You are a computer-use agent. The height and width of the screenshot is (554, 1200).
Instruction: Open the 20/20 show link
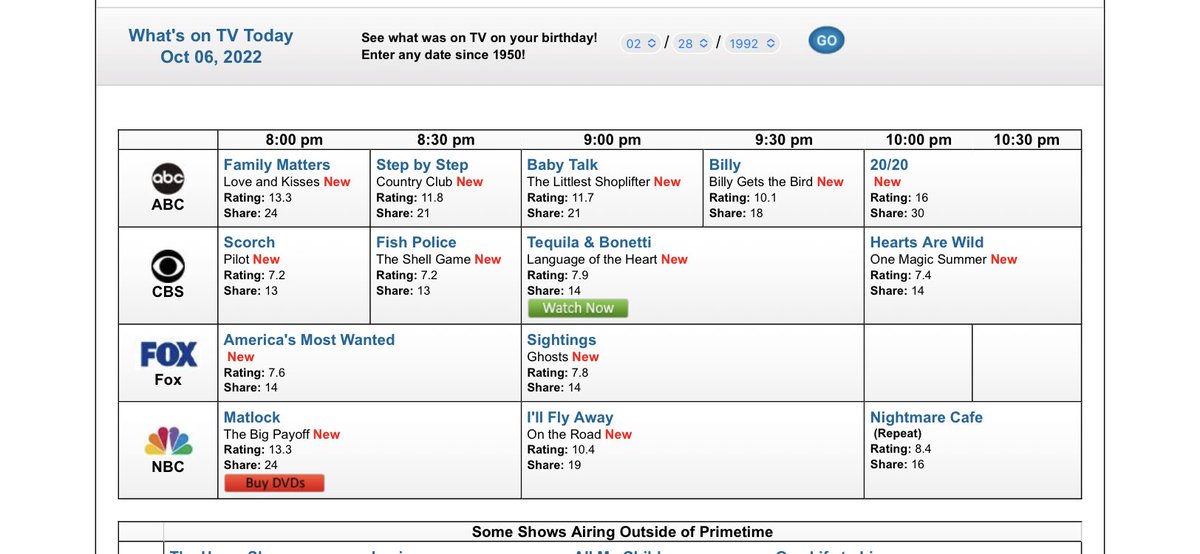(x=889, y=165)
